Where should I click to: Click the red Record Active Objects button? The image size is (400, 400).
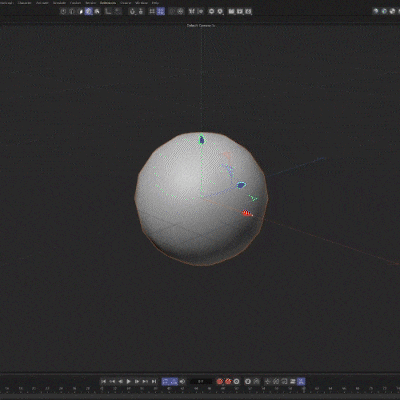coord(220,381)
